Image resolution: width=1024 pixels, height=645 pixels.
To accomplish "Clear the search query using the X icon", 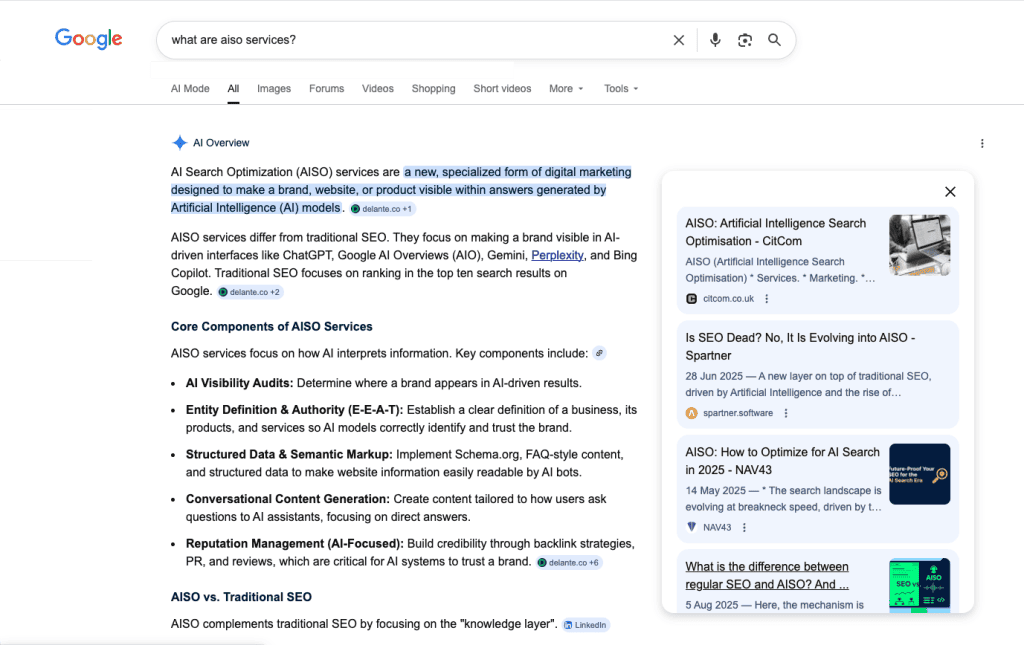I will (679, 39).
